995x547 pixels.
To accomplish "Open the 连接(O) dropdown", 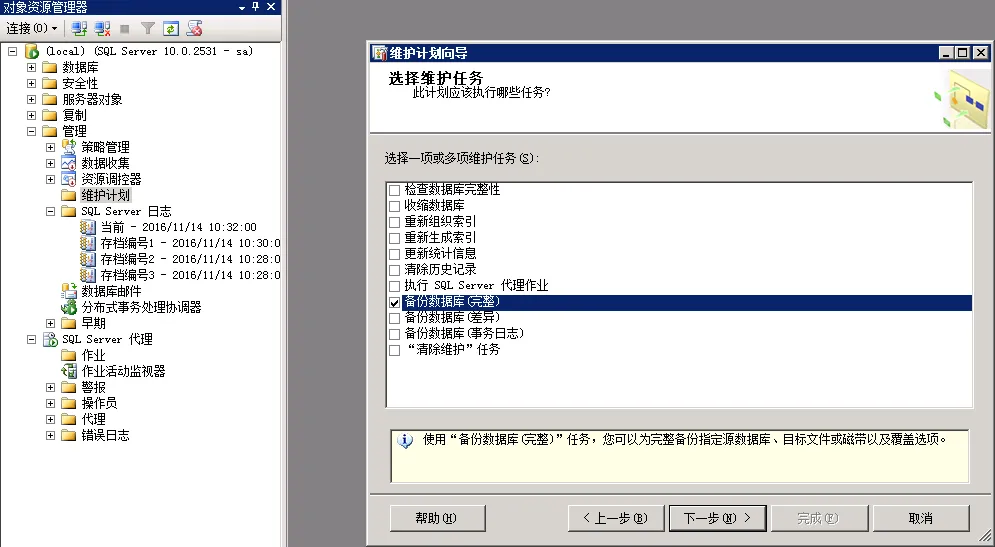I will tap(32, 29).
